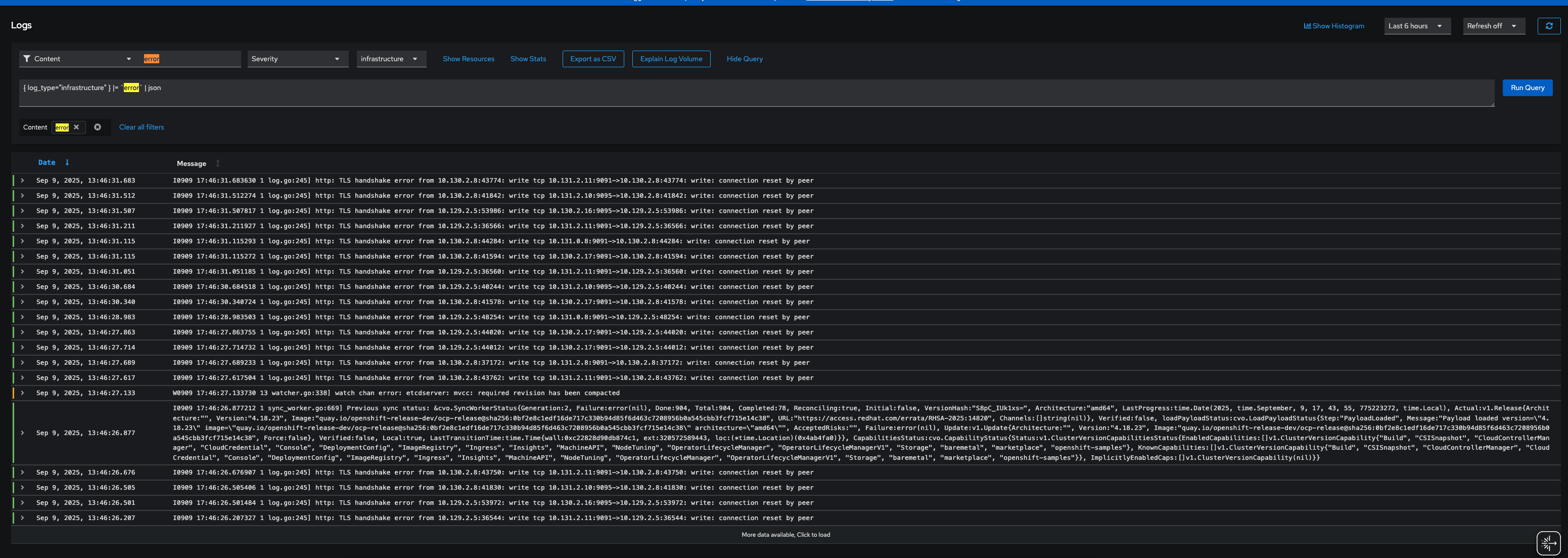Open the Severity filter dropdown
Image resolution: width=1568 pixels, height=558 pixels.
tap(297, 59)
